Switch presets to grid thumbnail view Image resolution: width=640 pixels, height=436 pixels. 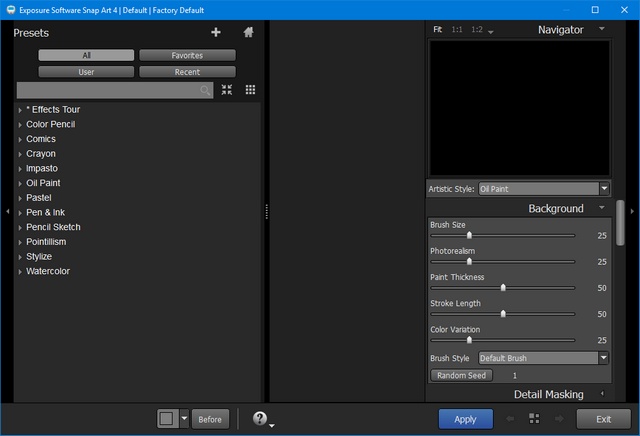click(x=250, y=90)
